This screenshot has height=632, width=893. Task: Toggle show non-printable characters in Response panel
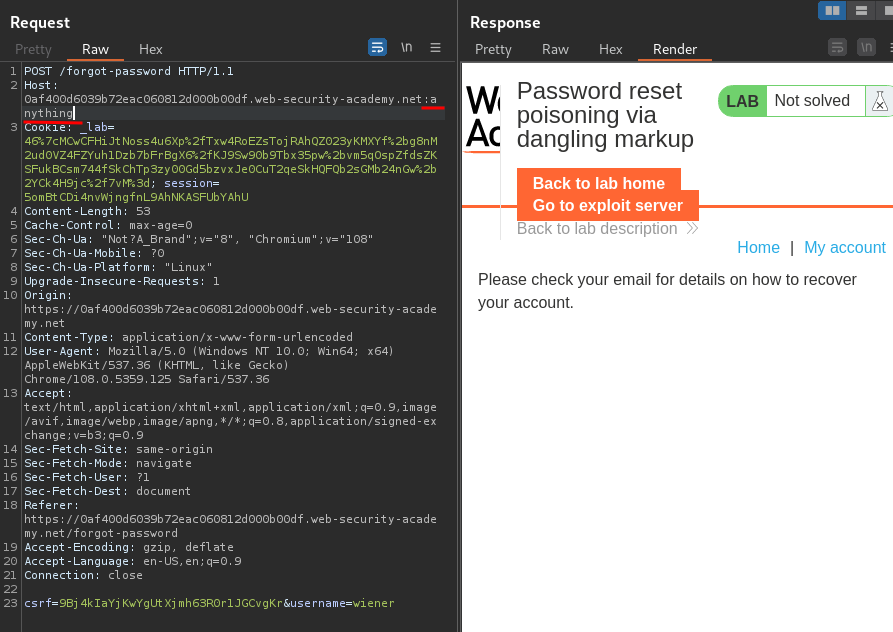(866, 47)
